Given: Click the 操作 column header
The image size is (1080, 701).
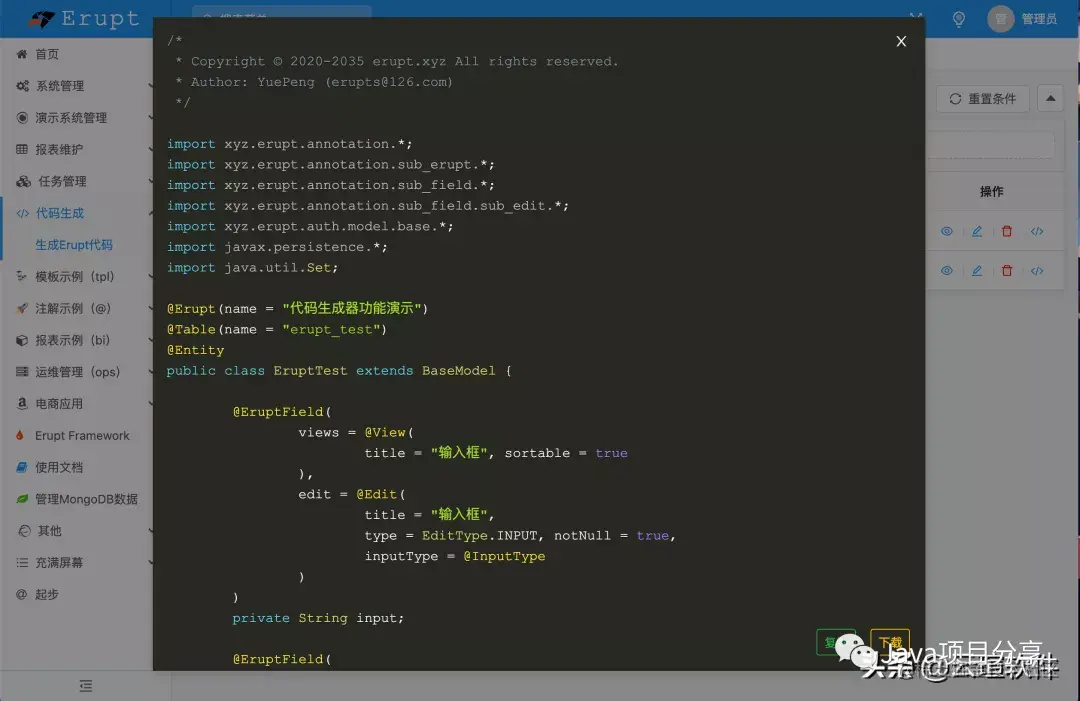Looking at the screenshot, I should 991,191.
